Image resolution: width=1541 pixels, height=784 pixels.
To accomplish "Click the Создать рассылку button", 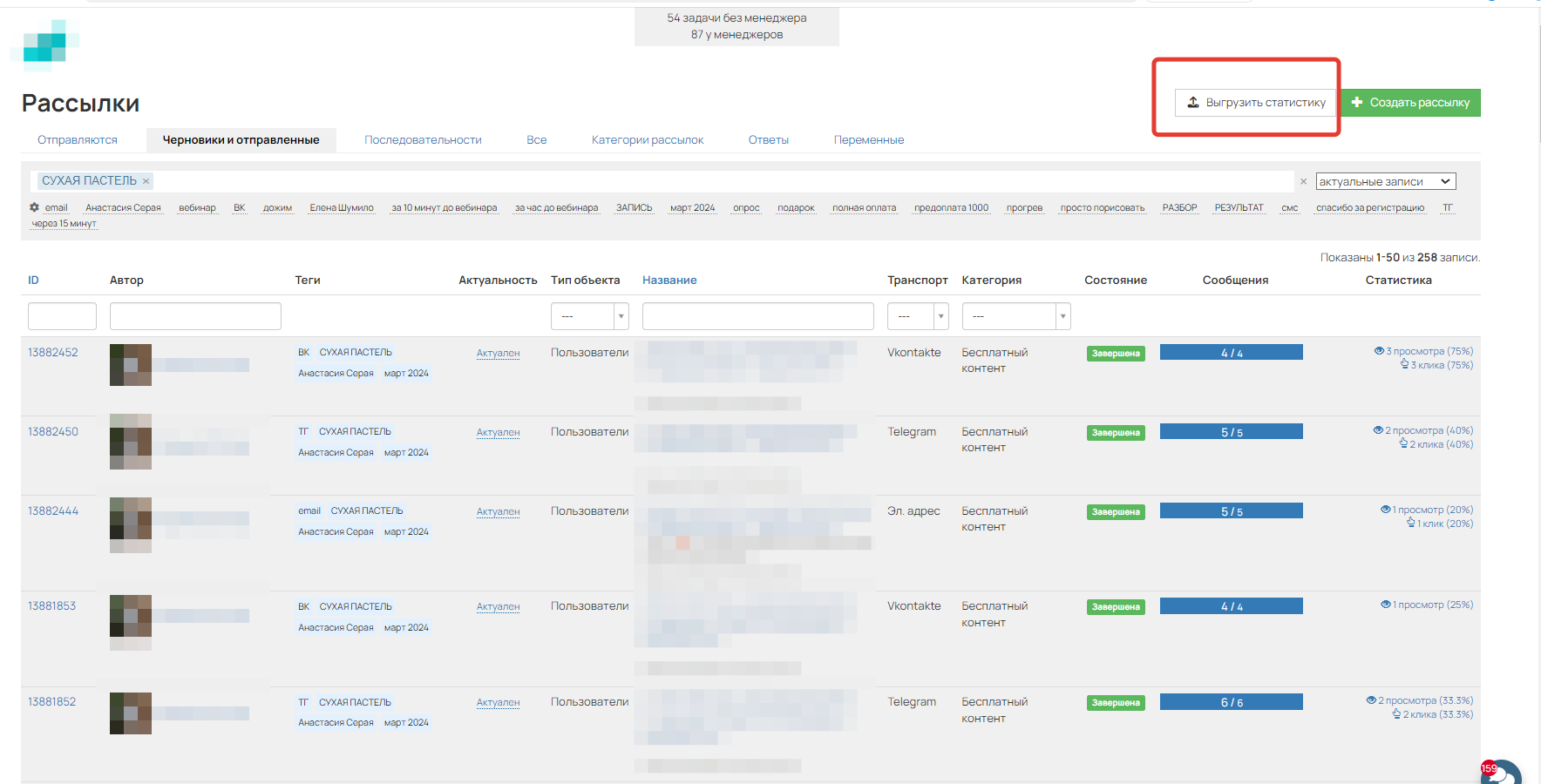I will point(1410,103).
